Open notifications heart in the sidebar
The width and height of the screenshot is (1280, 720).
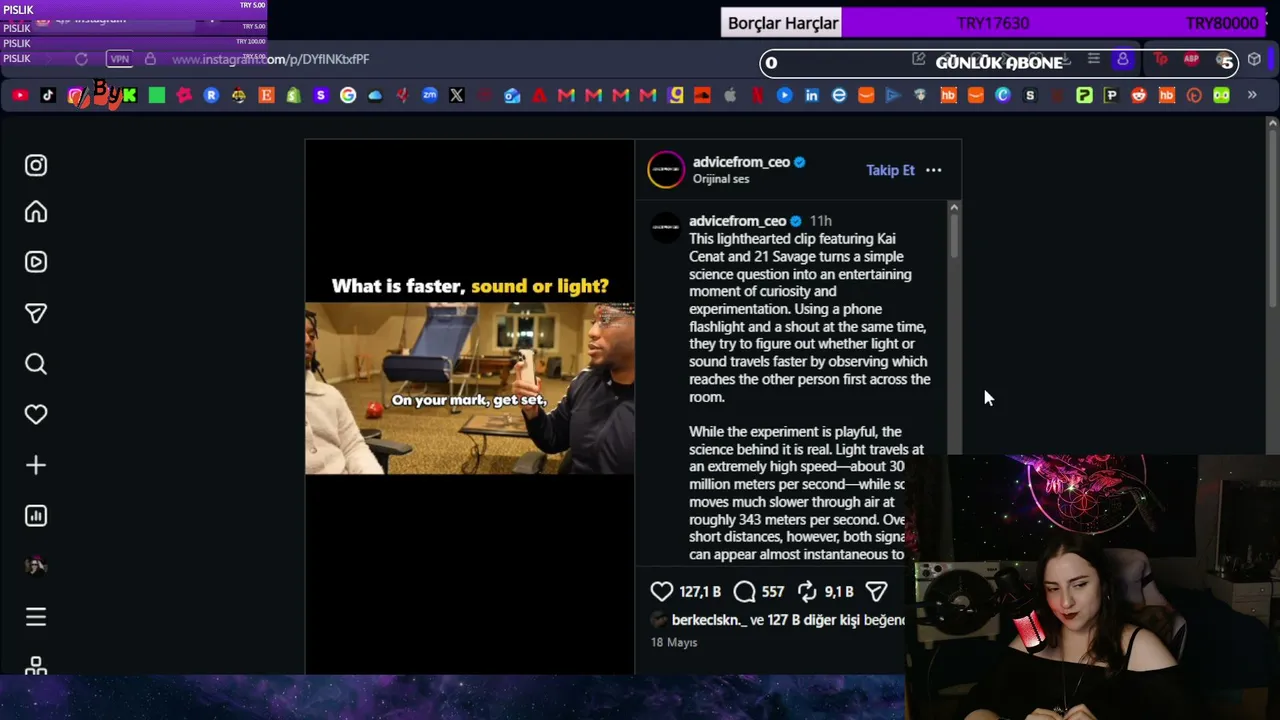(36, 414)
